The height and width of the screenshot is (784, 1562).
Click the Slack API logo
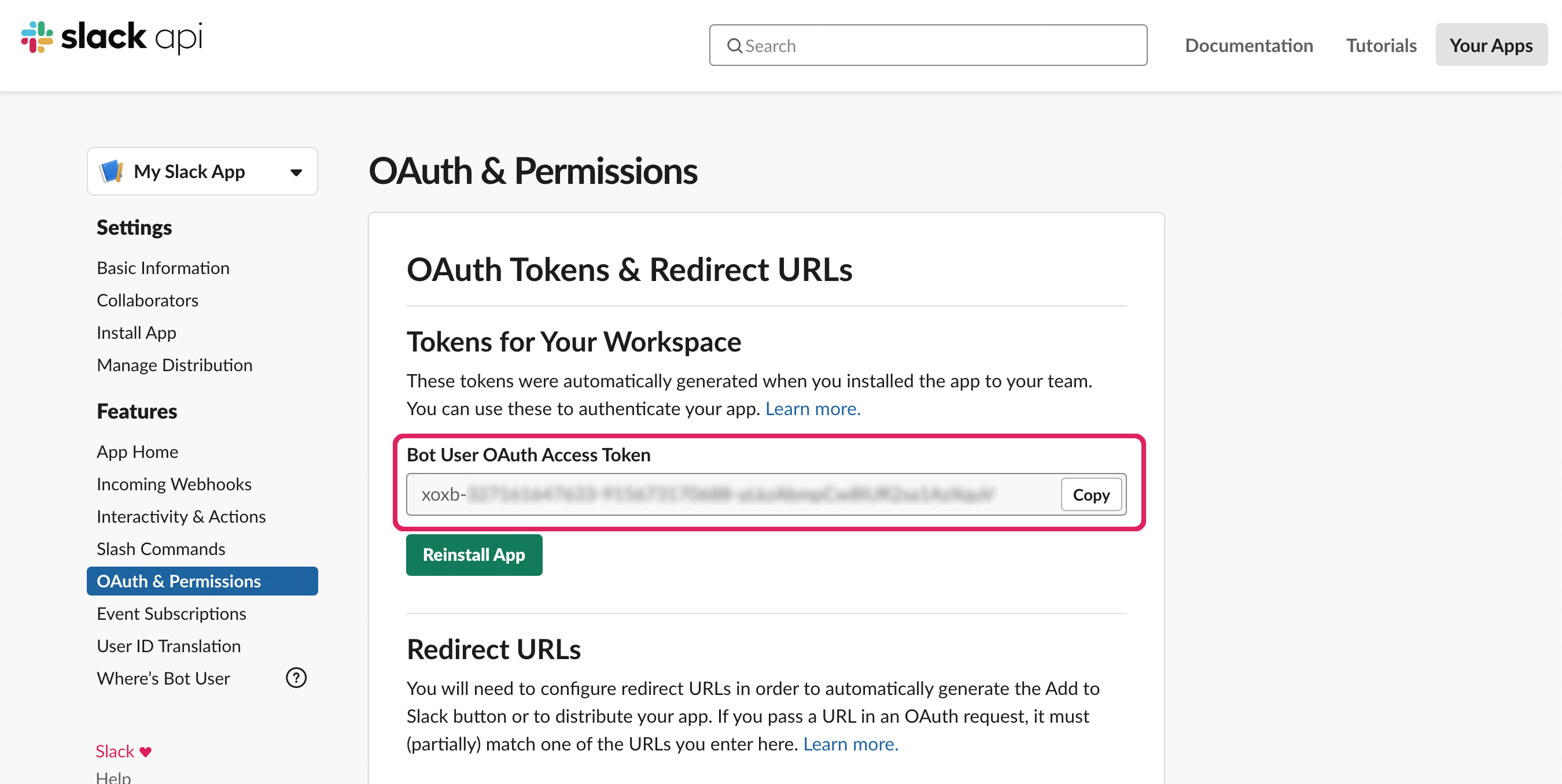(112, 38)
